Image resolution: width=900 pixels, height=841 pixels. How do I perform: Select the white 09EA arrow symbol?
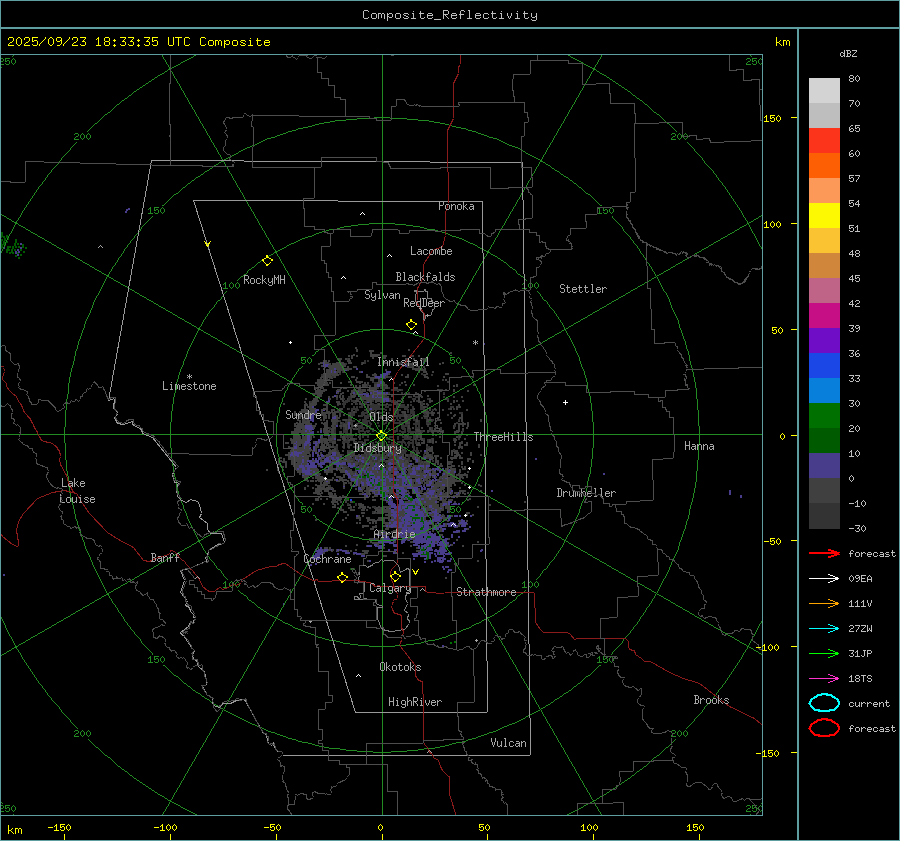tap(824, 578)
